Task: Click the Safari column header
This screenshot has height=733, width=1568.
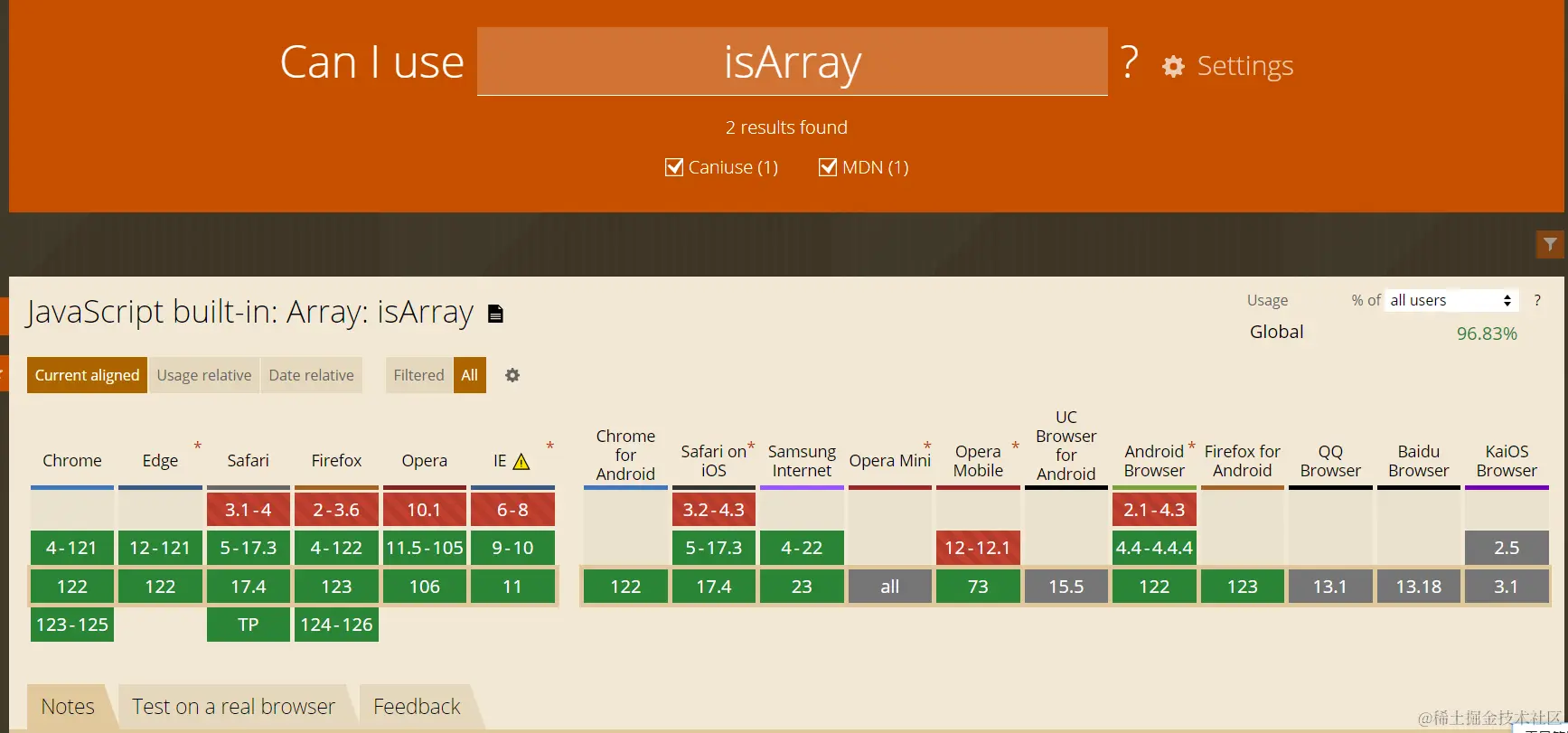Action: pyautogui.click(x=248, y=461)
